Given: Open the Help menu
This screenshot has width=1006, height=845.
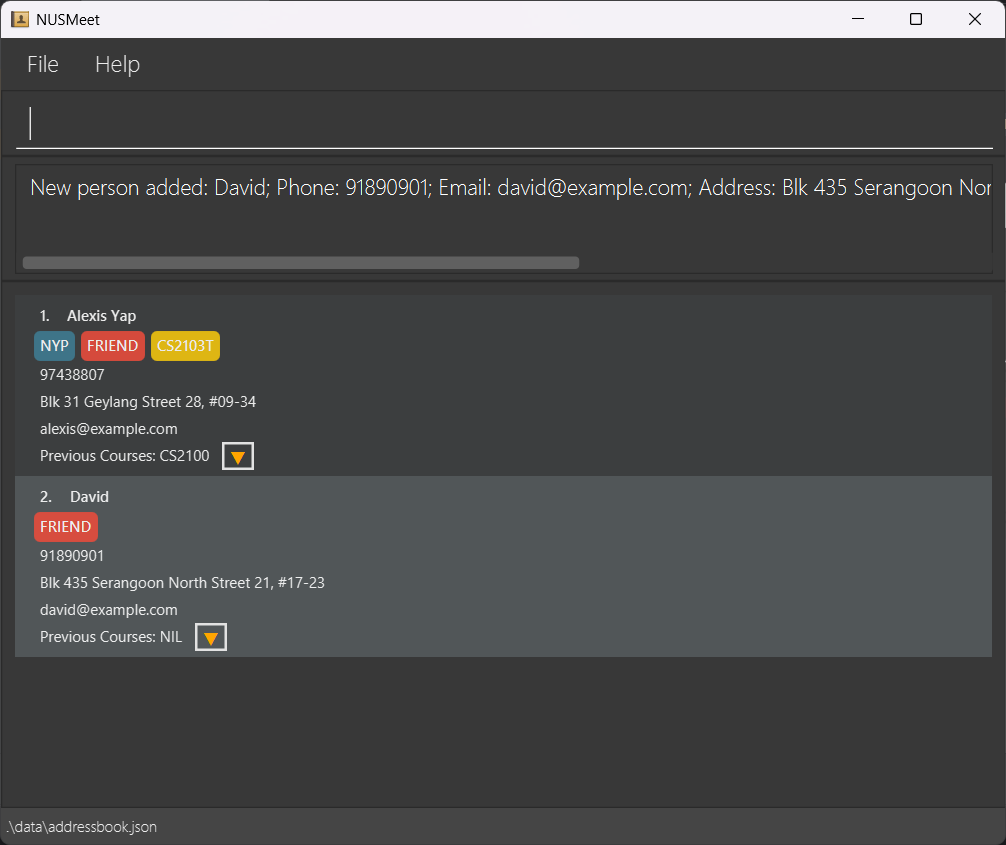Looking at the screenshot, I should coord(117,64).
